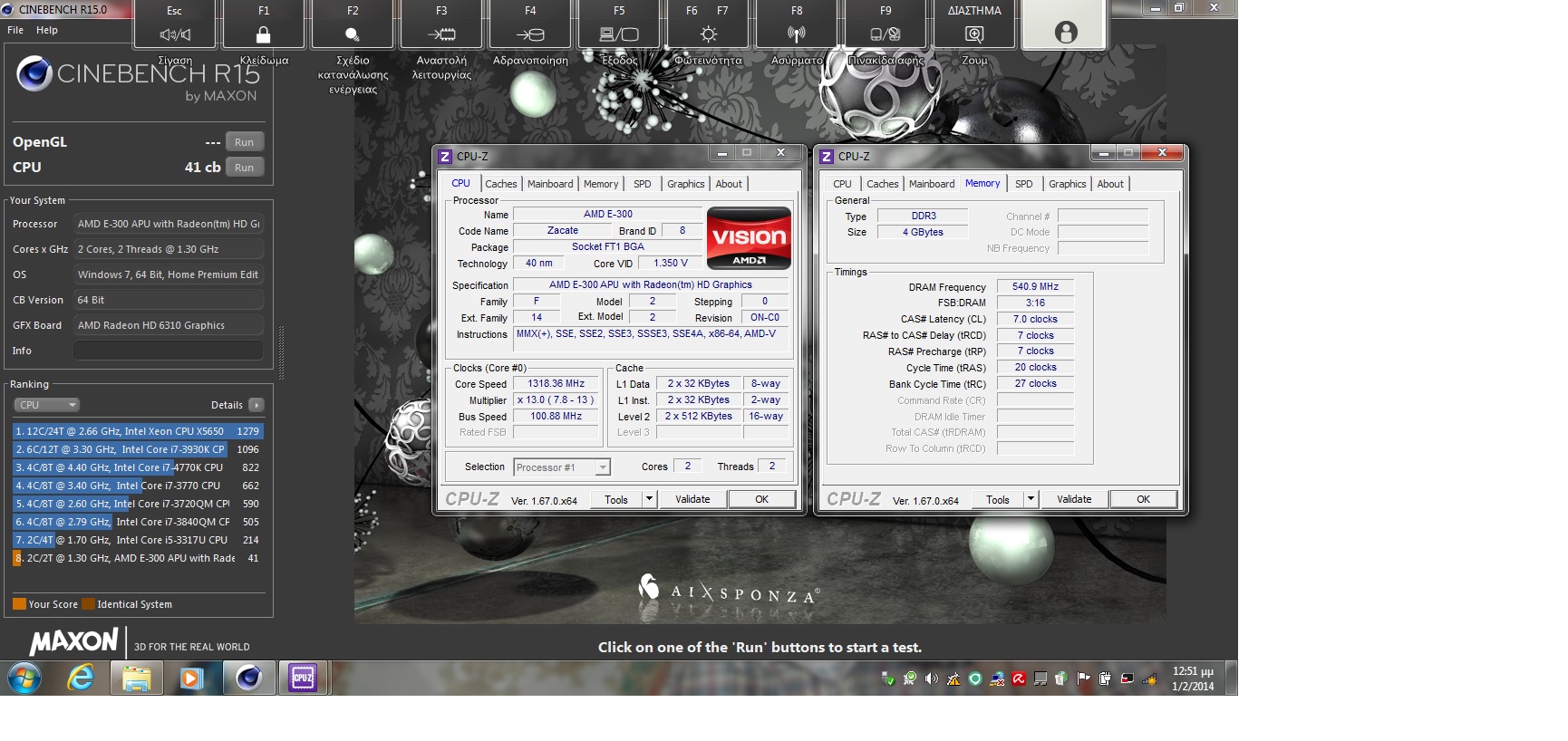The height and width of the screenshot is (741, 1568).
Task: Click the F1 lock (Κλείδωμα) overlay key
Action: point(264,24)
